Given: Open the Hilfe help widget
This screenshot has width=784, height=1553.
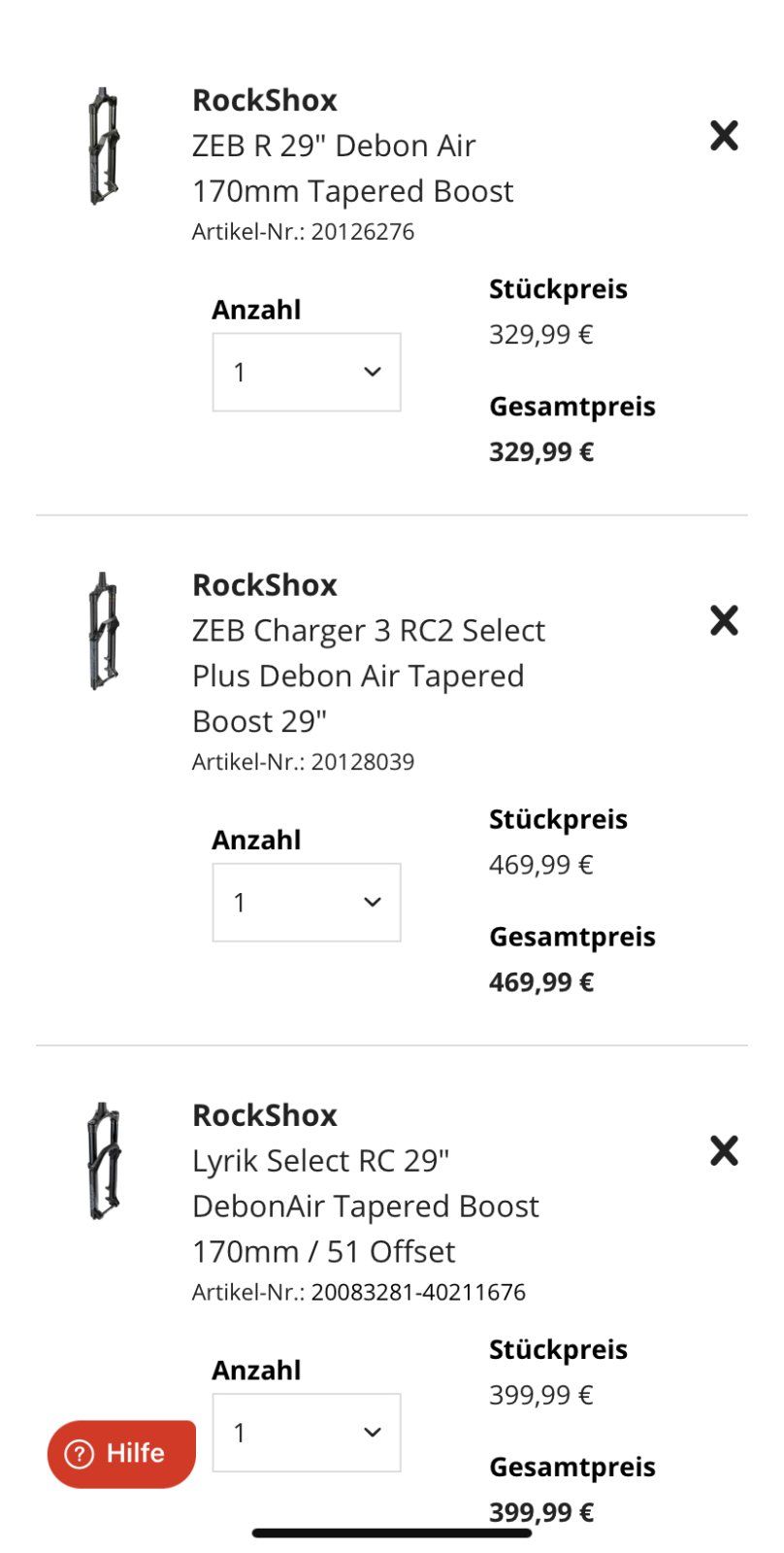Looking at the screenshot, I should [x=121, y=1453].
